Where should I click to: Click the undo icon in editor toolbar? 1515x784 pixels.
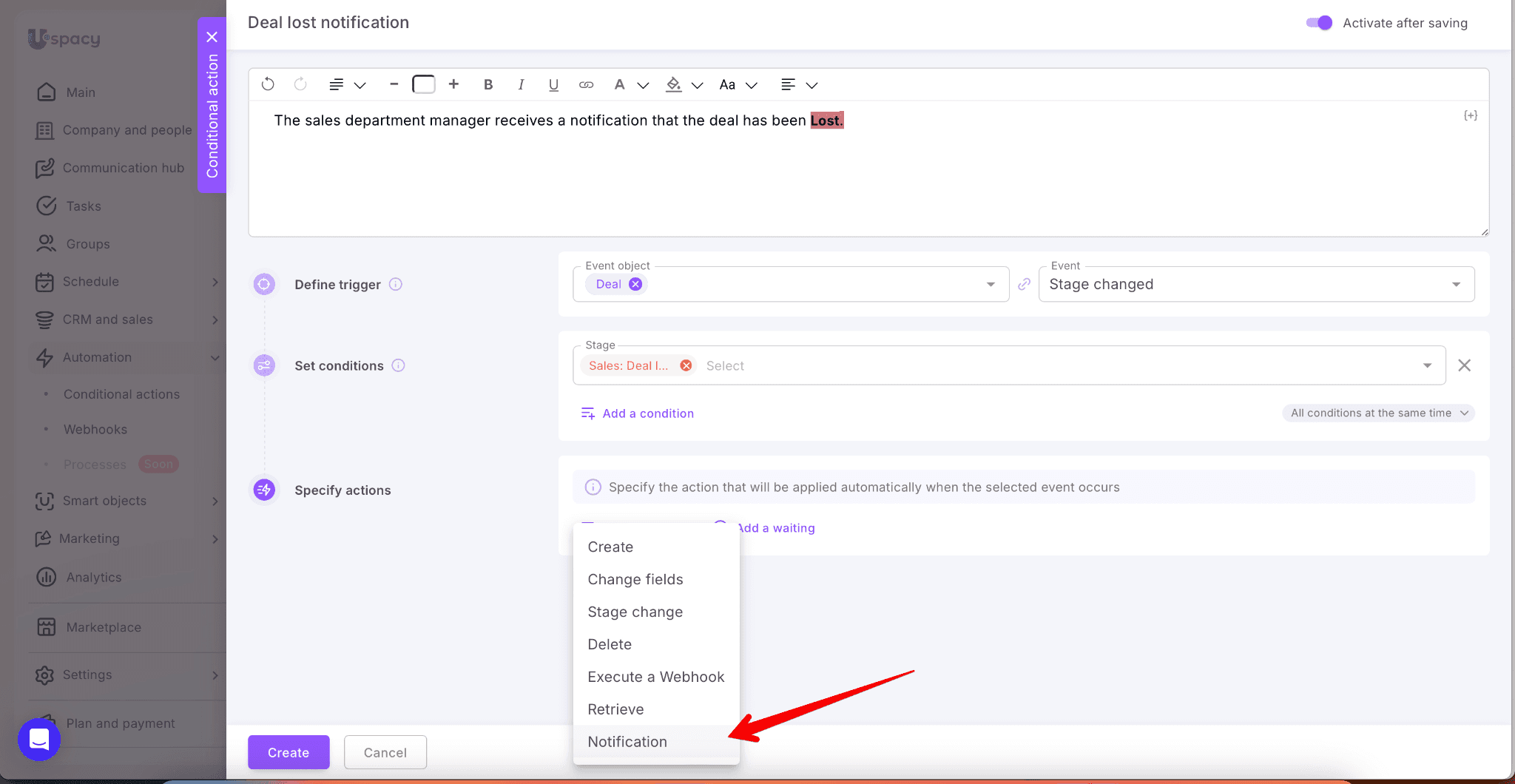(x=268, y=84)
